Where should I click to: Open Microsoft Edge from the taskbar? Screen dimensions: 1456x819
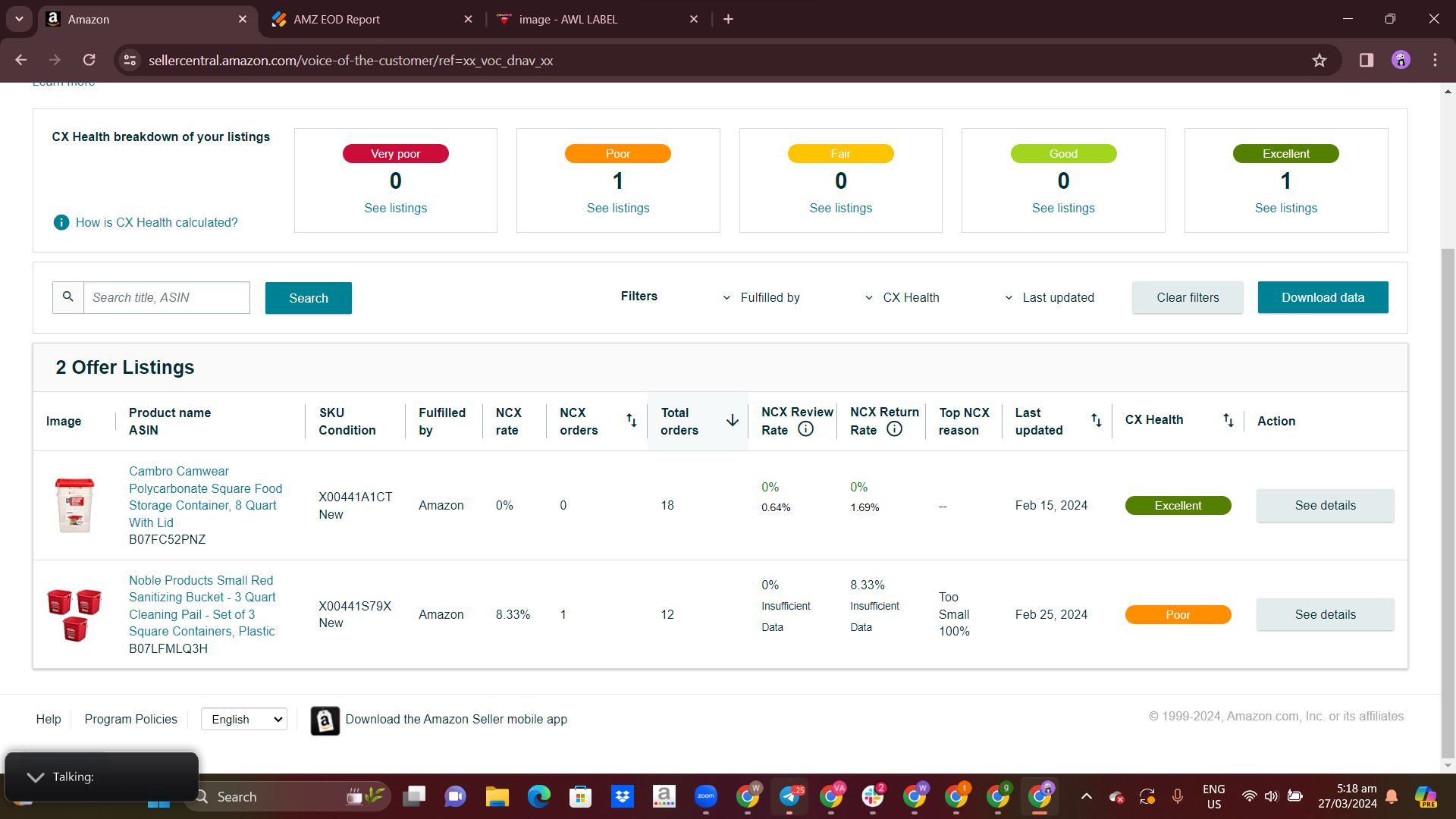539,796
